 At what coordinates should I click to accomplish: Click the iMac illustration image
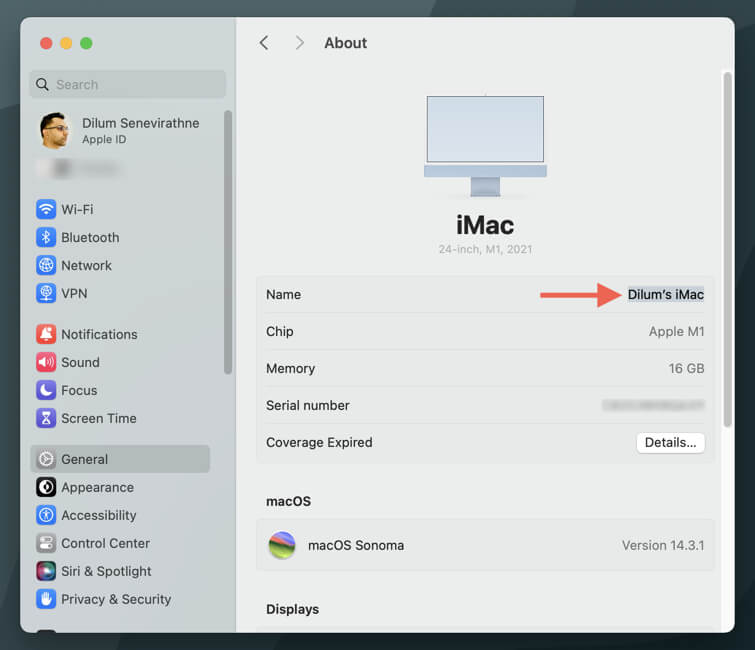click(485, 146)
